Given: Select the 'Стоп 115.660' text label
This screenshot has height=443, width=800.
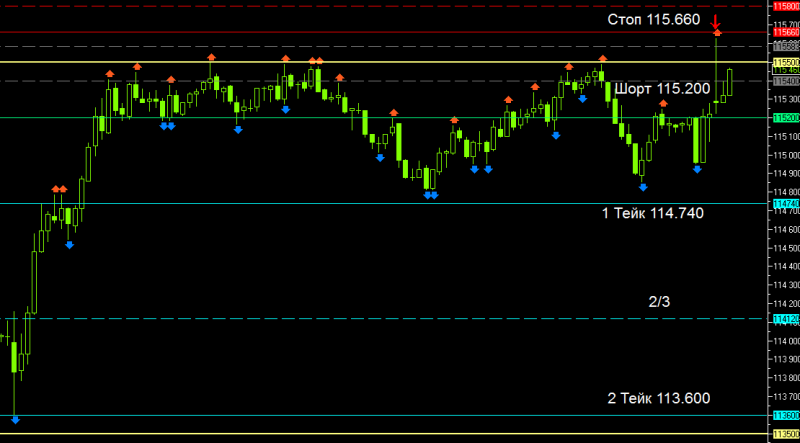Looking at the screenshot, I should (x=654, y=20).
